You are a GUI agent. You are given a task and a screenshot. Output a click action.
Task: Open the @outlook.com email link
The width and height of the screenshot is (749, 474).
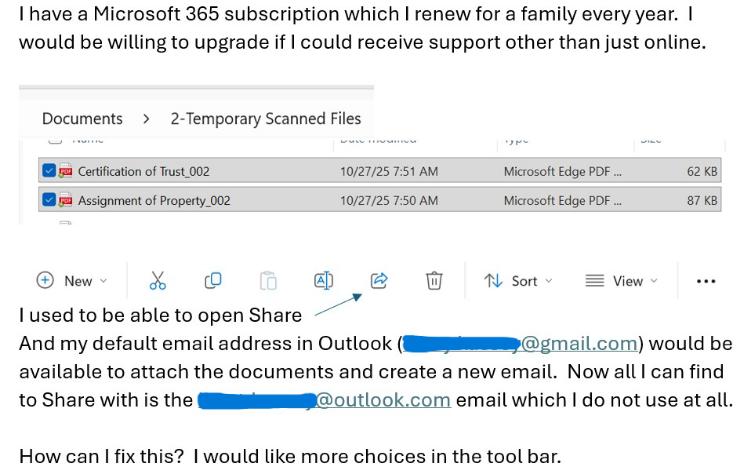(x=324, y=400)
